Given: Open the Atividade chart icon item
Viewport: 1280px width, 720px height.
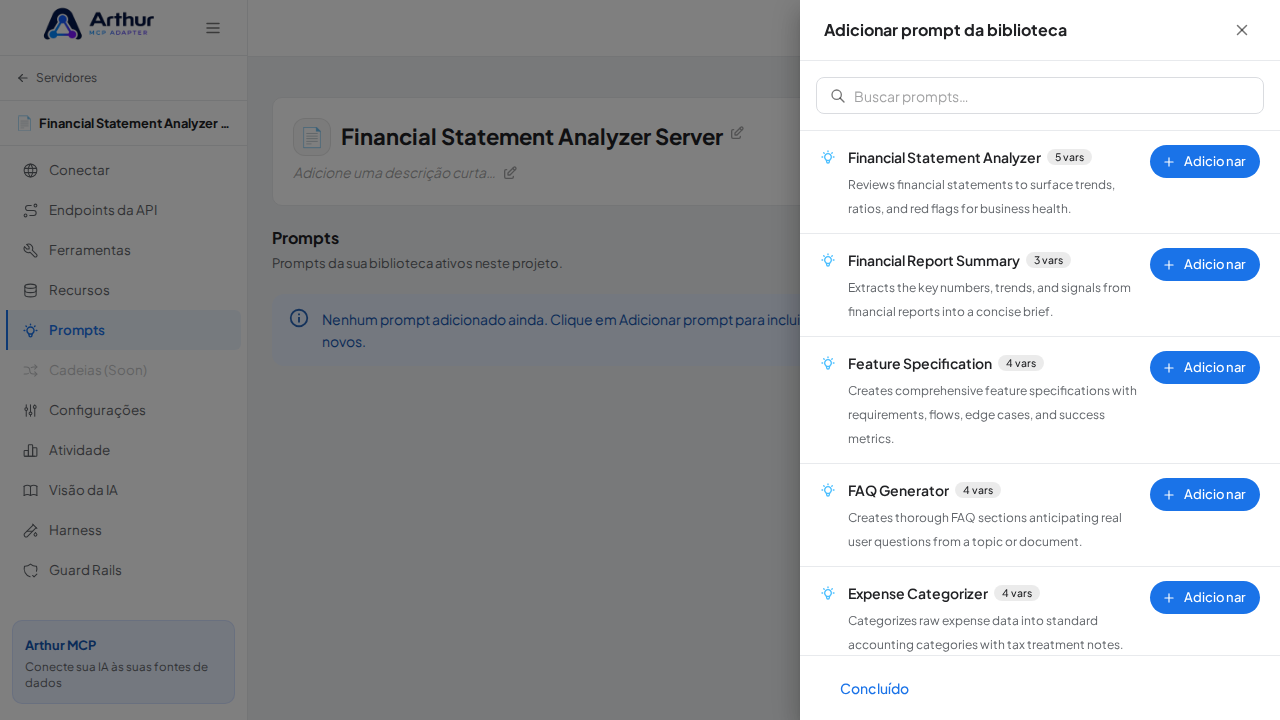Looking at the screenshot, I should coord(30,450).
